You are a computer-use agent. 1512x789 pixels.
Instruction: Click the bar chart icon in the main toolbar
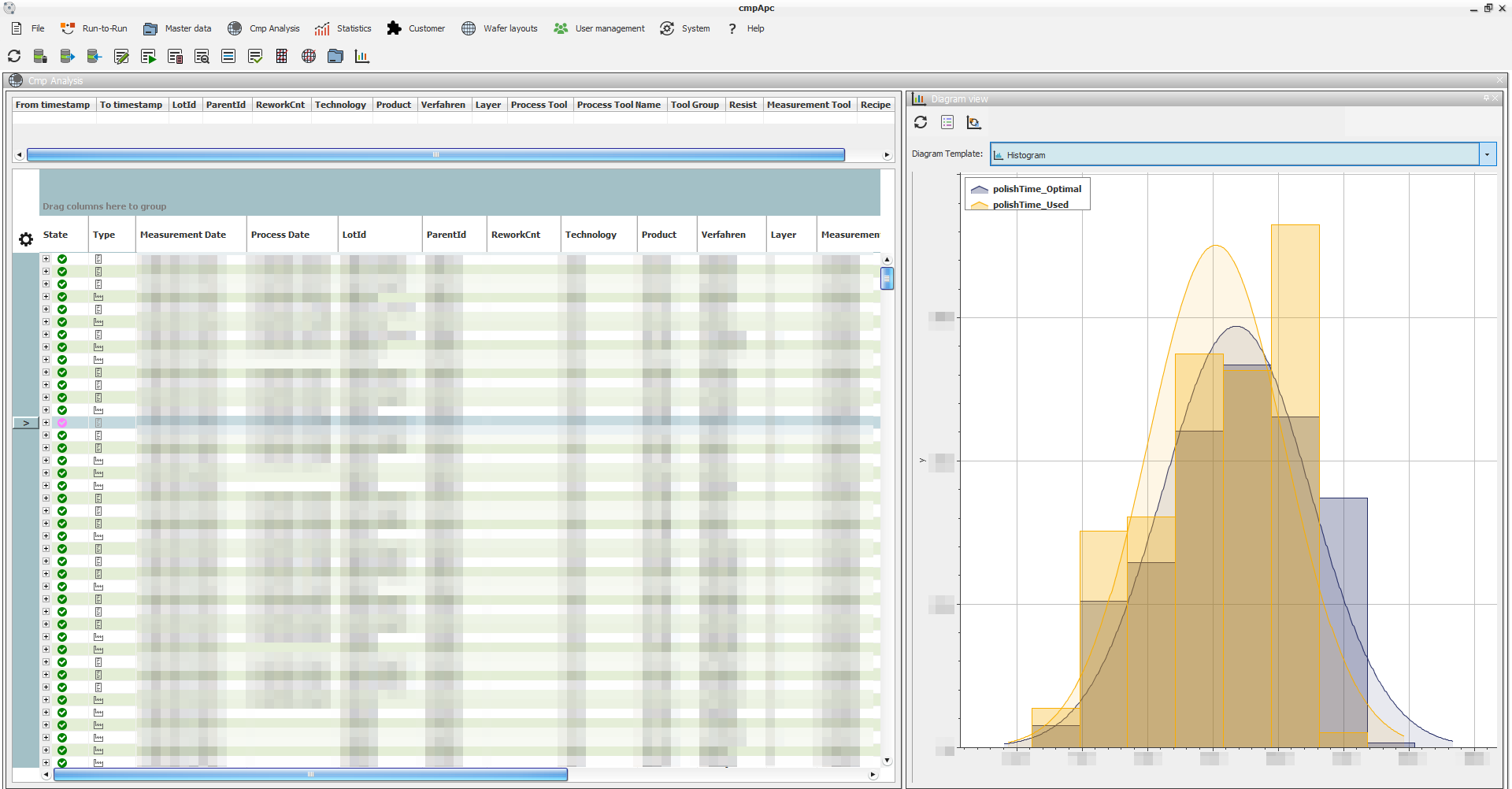coord(362,56)
